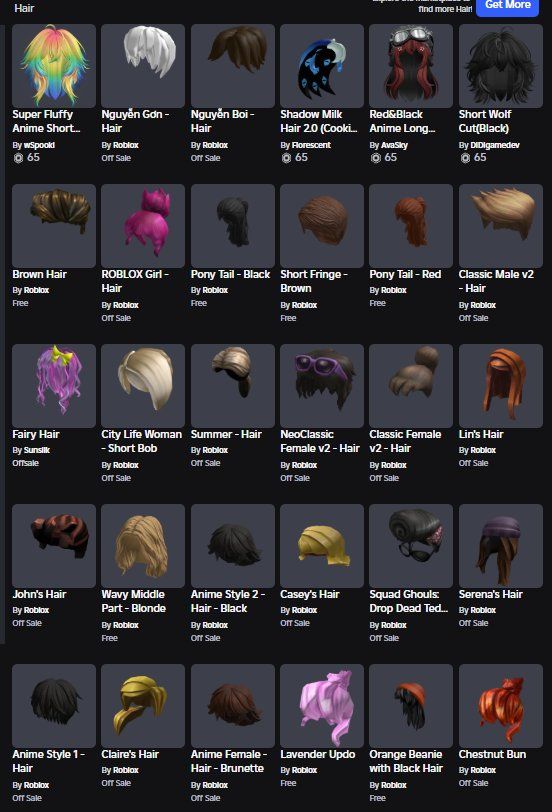Pick the Lavender Updo hair thumbnail

(x=322, y=706)
